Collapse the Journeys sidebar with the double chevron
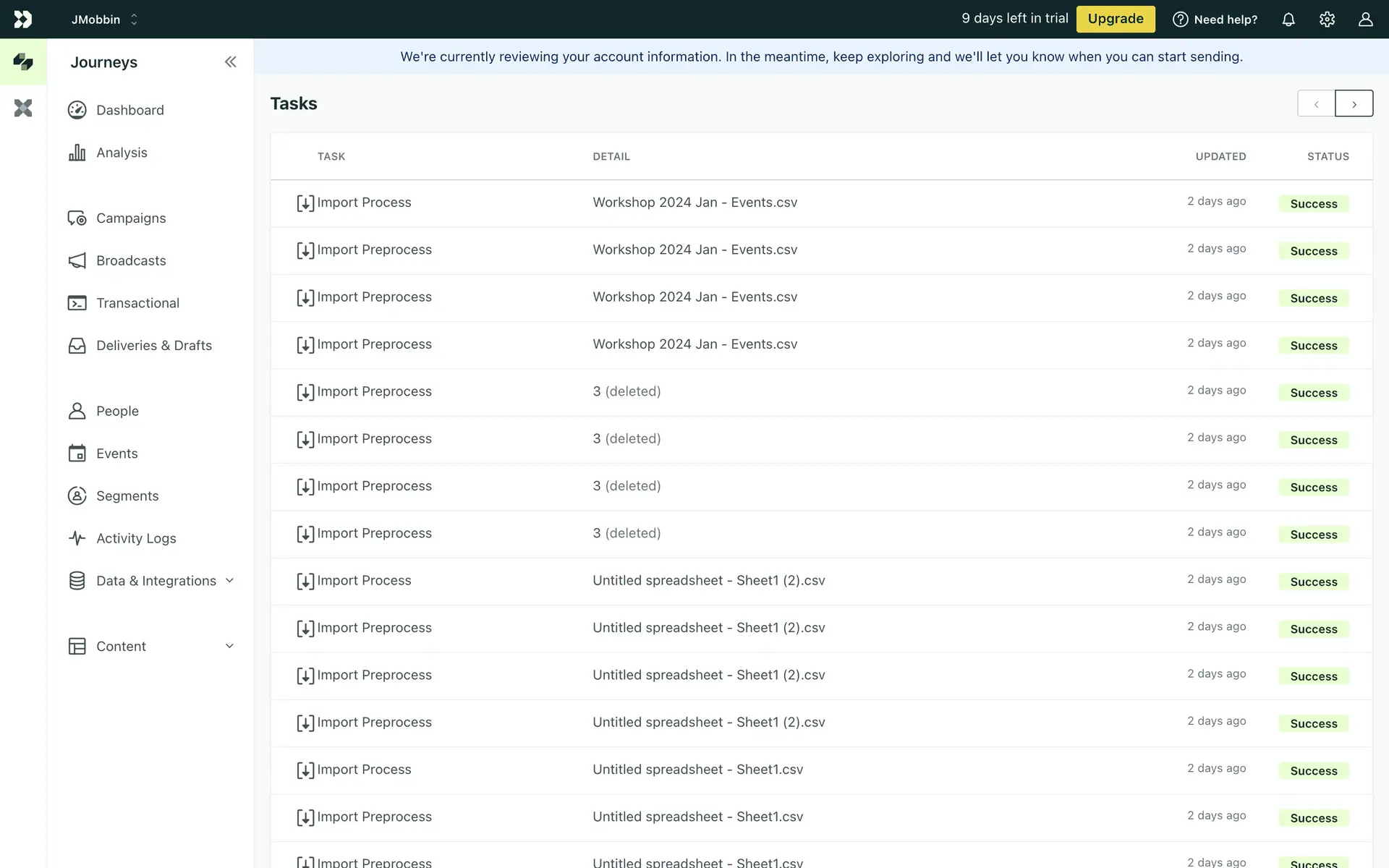This screenshot has height=868, width=1389. point(230,62)
